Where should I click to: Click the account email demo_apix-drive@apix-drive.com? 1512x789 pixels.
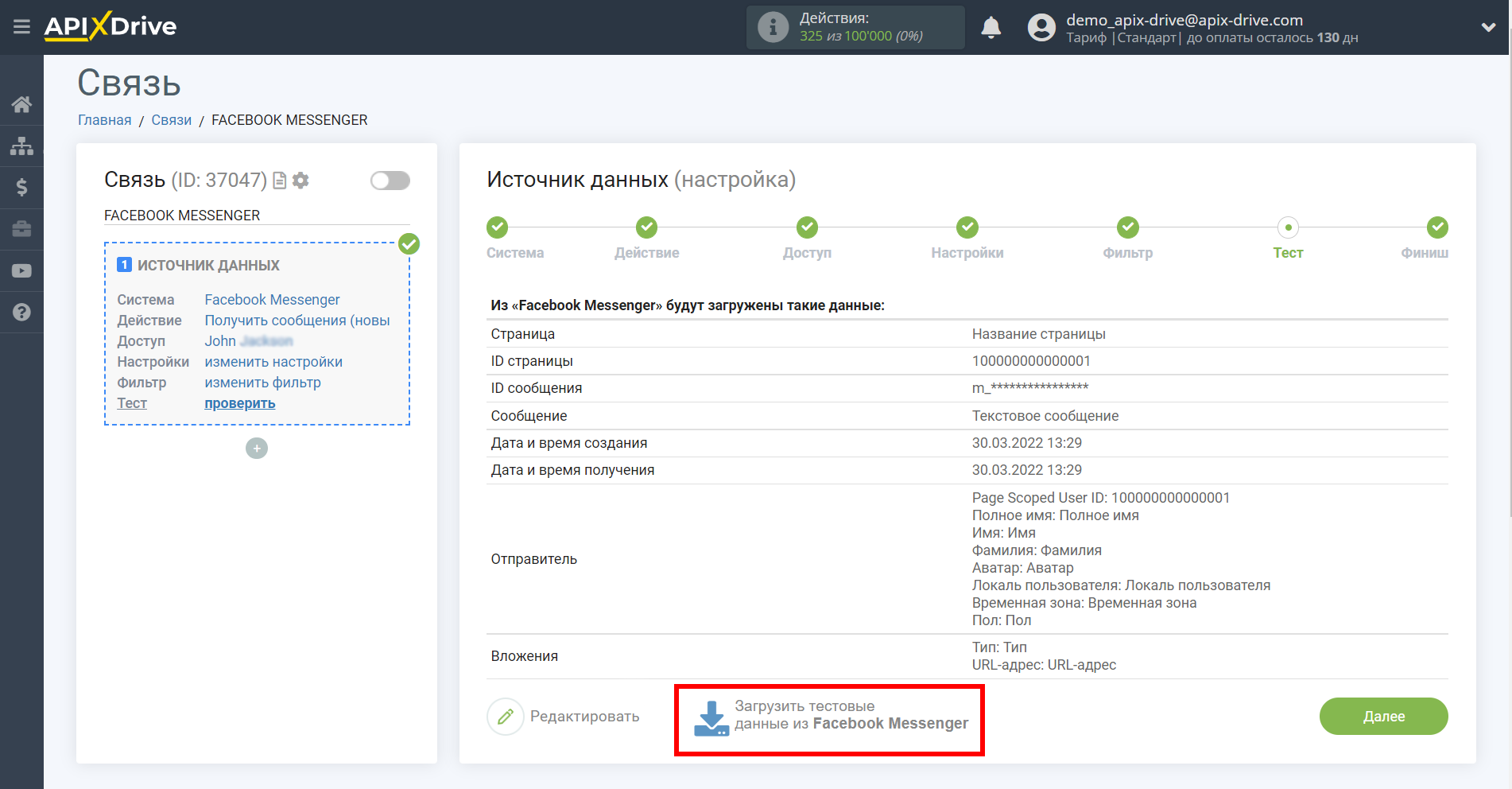(1184, 20)
